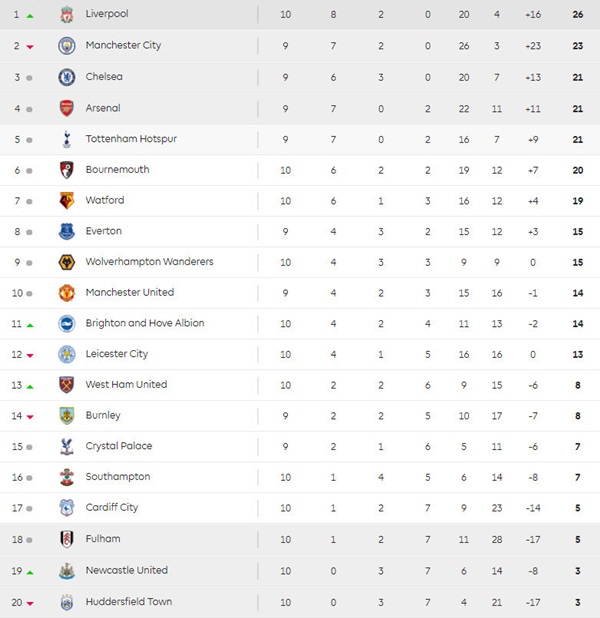Screen dimensions: 600x618
Task: Click the Arsenal cannon badge
Action: tap(67, 108)
